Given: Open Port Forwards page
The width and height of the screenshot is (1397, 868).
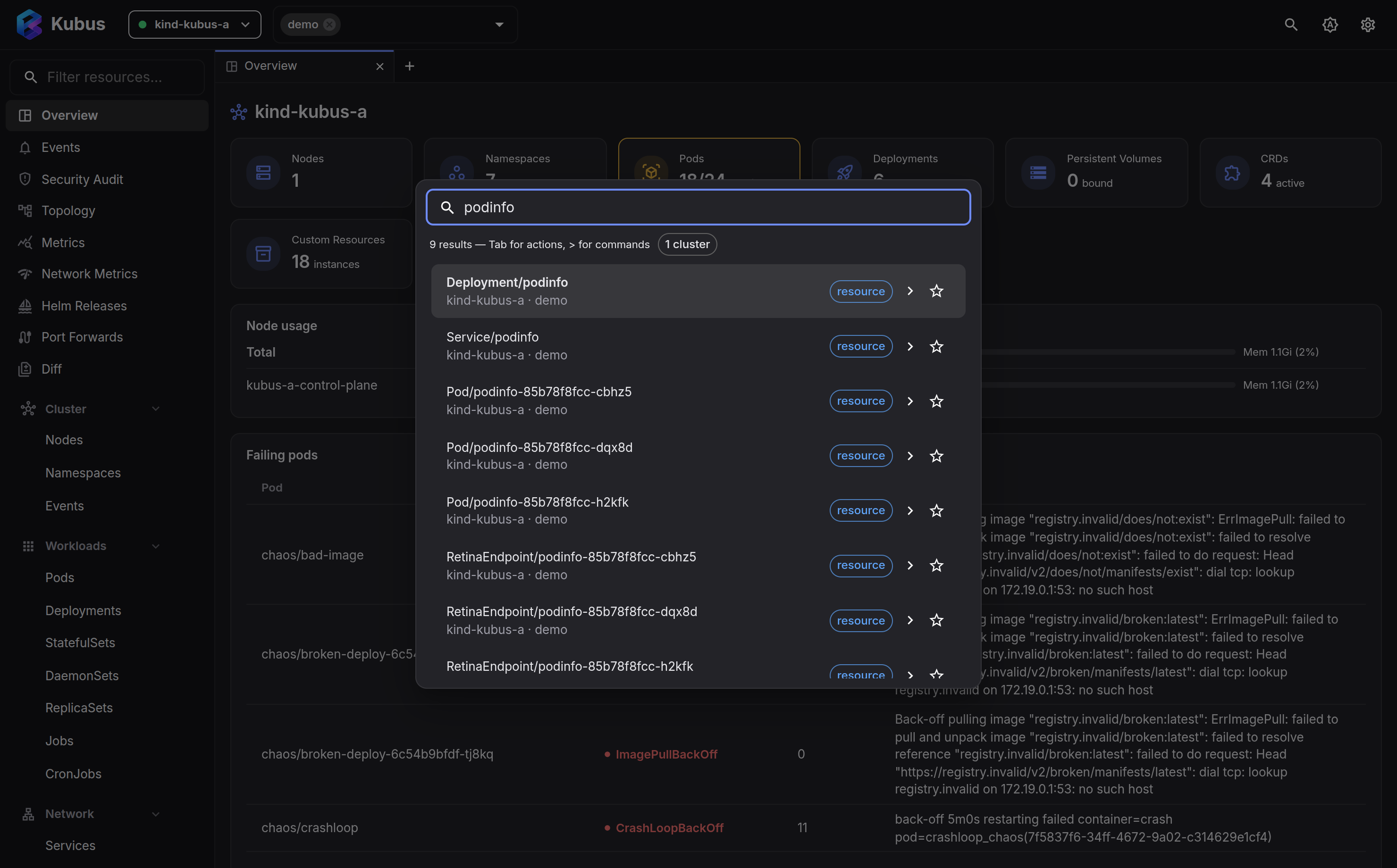Looking at the screenshot, I should pyautogui.click(x=108, y=337).
